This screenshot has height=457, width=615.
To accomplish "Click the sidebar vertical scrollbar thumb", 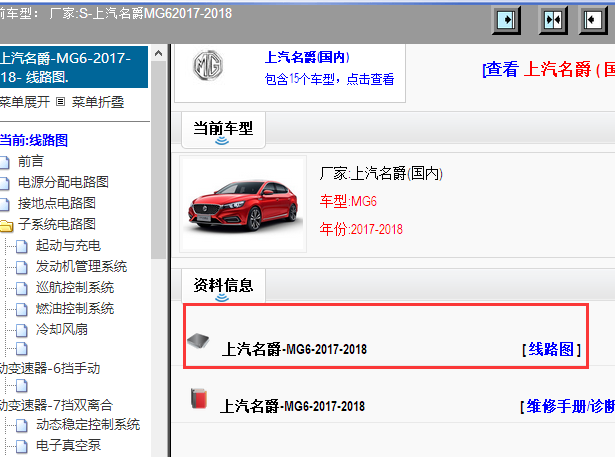I will (158, 160).
